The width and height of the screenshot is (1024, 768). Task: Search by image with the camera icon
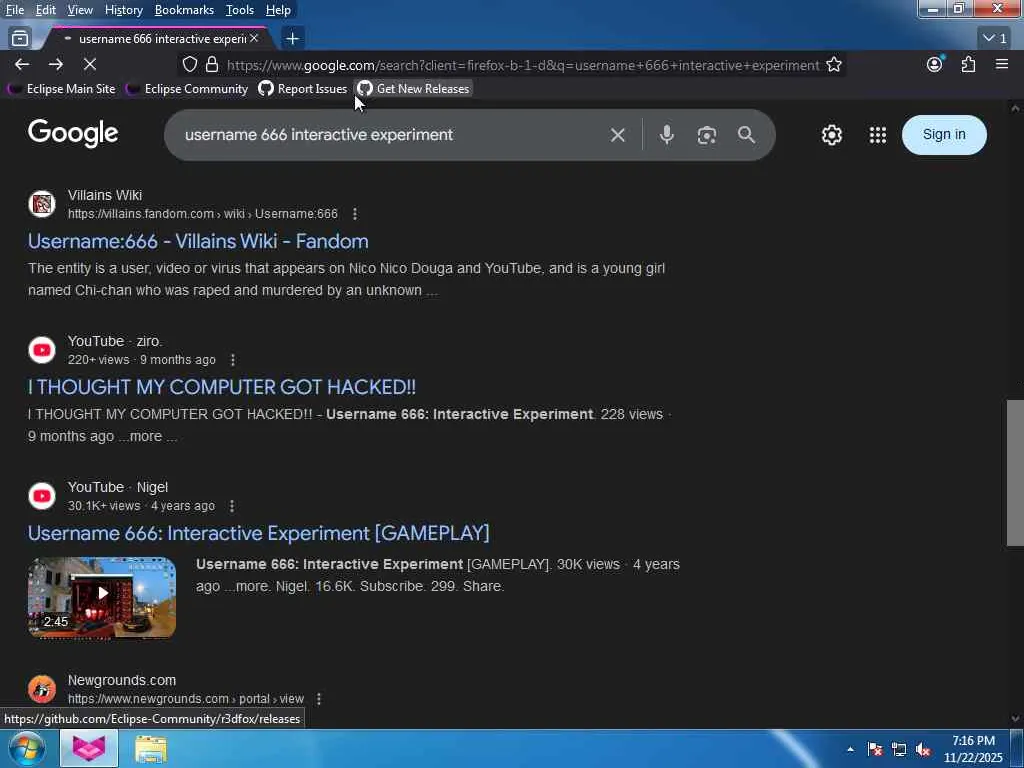click(x=707, y=135)
